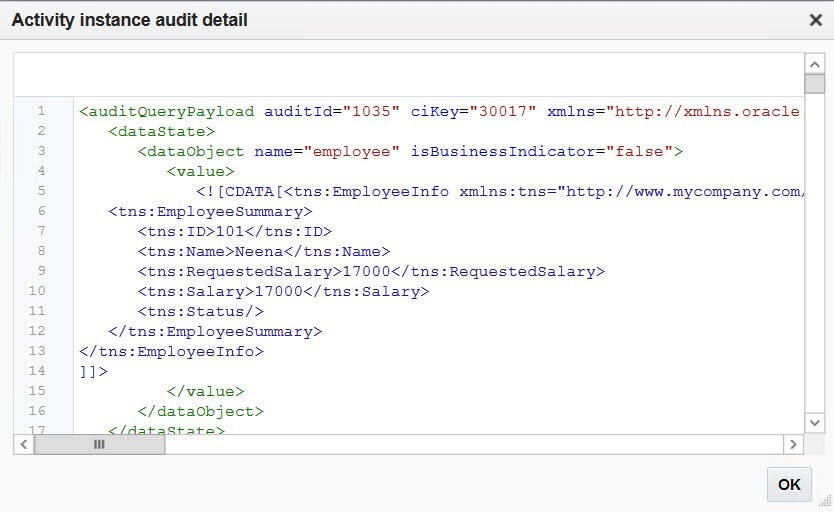Click the vertical scrollbar thumb
This screenshot has width=834, height=512.
point(814,84)
